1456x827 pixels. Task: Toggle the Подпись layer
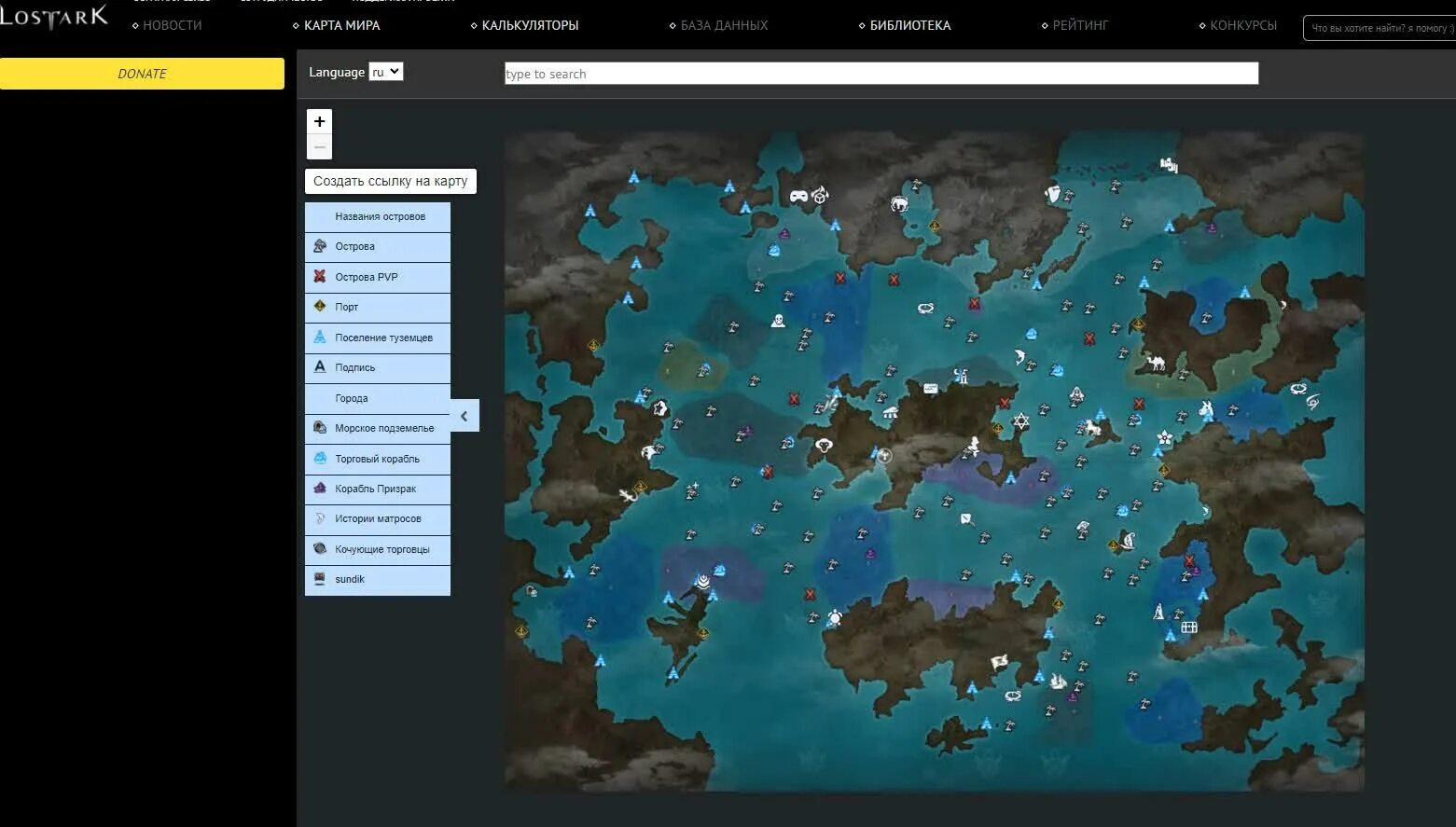click(x=378, y=367)
